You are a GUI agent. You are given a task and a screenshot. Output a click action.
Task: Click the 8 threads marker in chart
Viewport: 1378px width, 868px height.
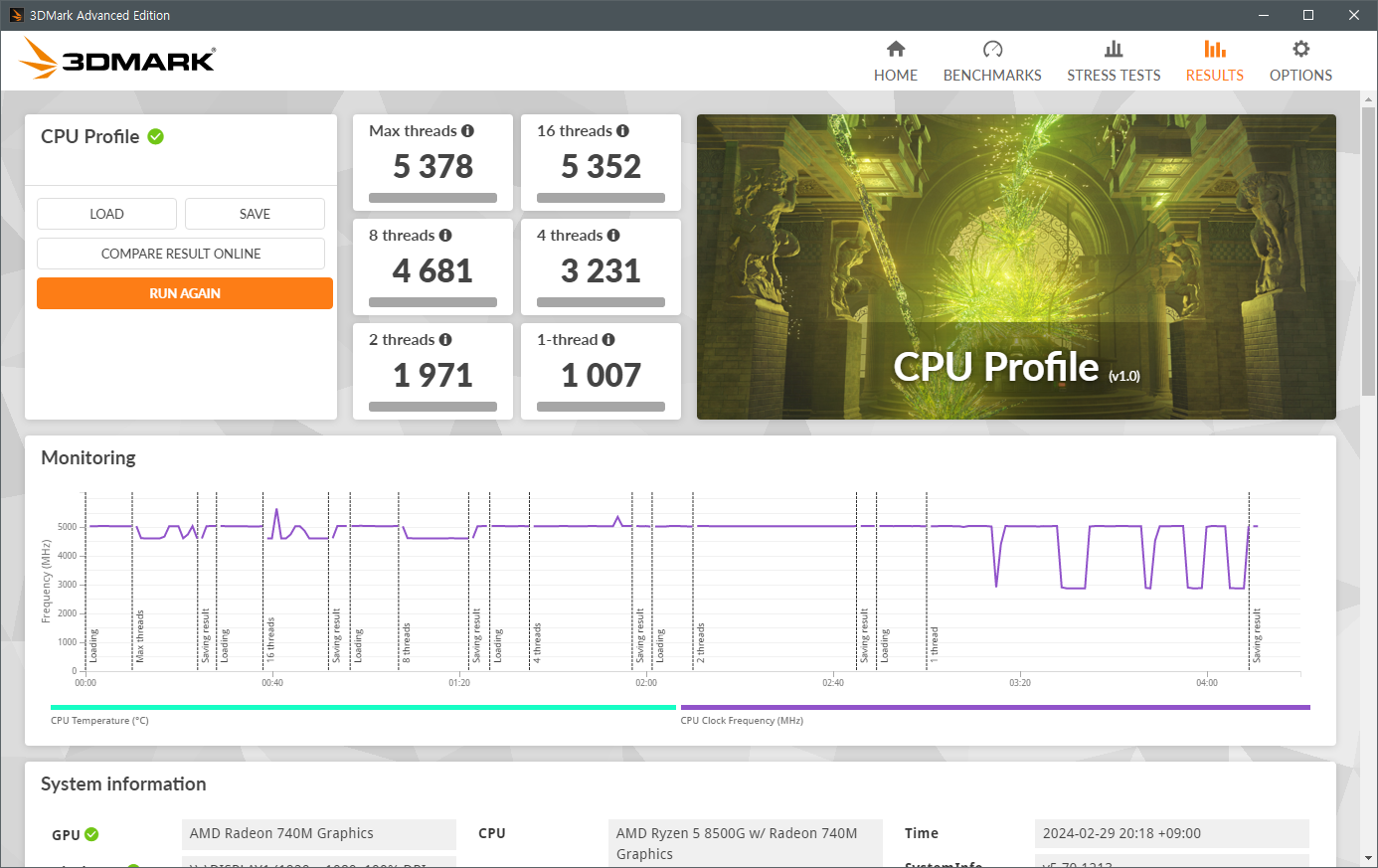(x=407, y=643)
